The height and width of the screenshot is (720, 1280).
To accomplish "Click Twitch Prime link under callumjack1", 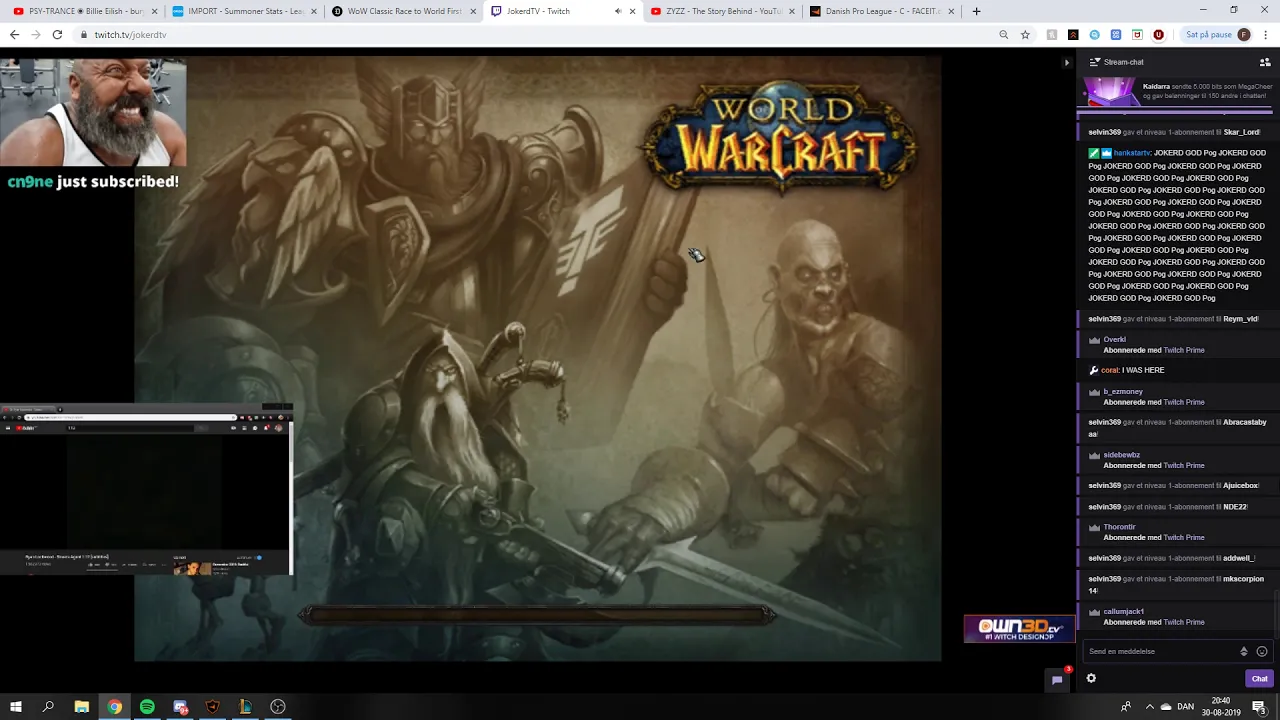I will [x=1183, y=622].
